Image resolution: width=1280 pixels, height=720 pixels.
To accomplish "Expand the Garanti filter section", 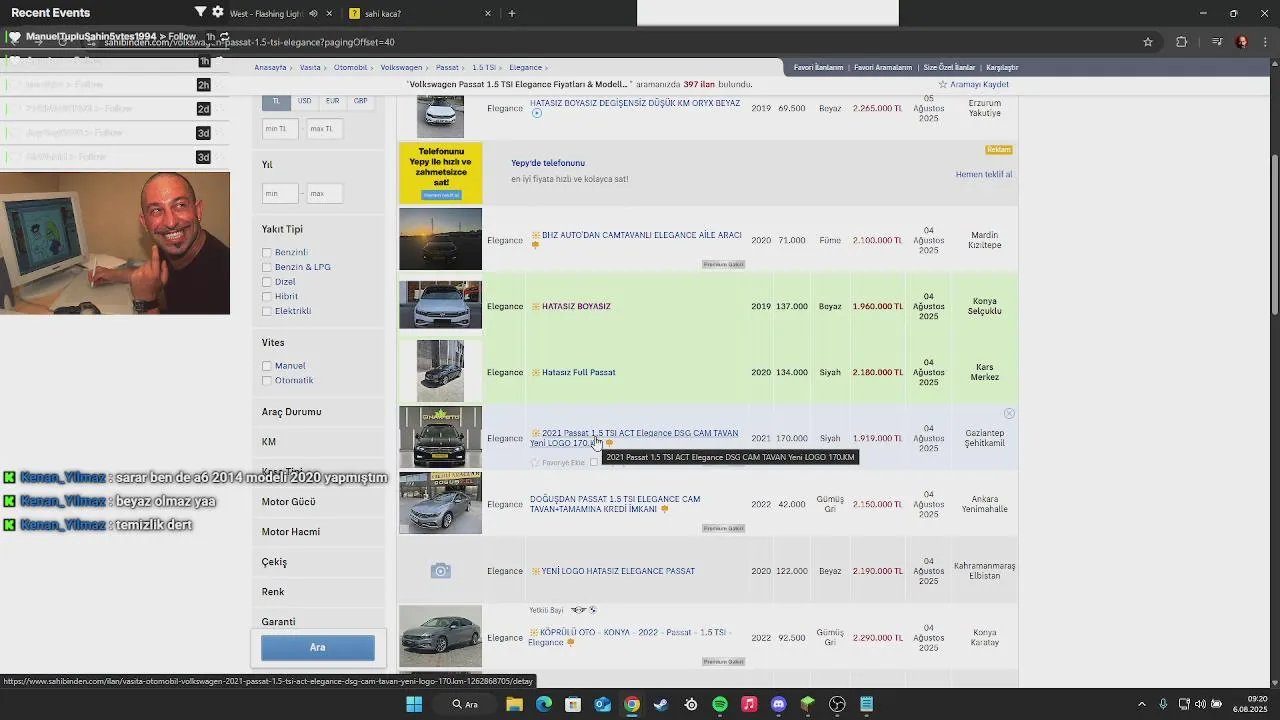I will pyautogui.click(x=278, y=622).
